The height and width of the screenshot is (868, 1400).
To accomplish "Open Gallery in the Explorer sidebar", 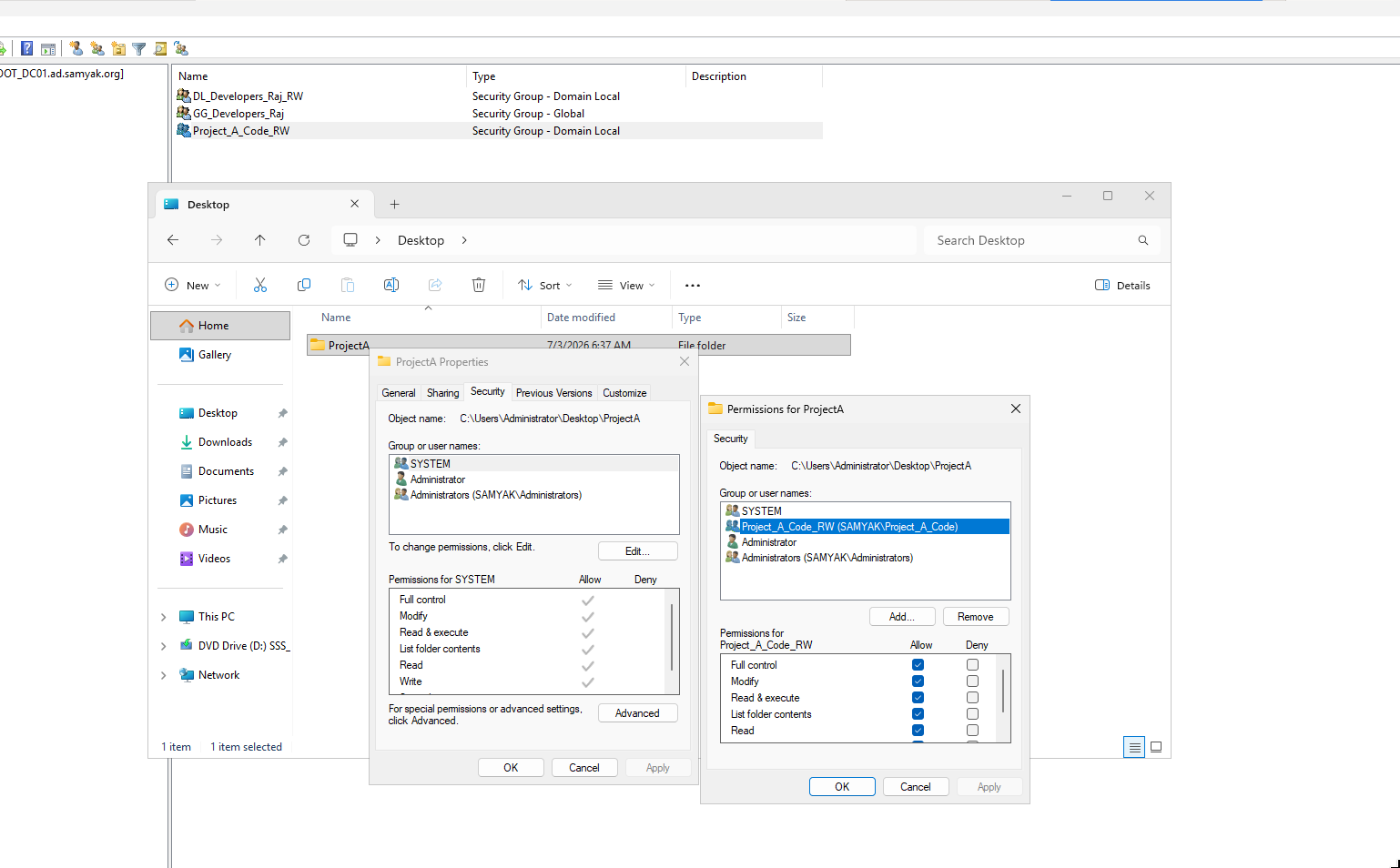I will coord(215,355).
